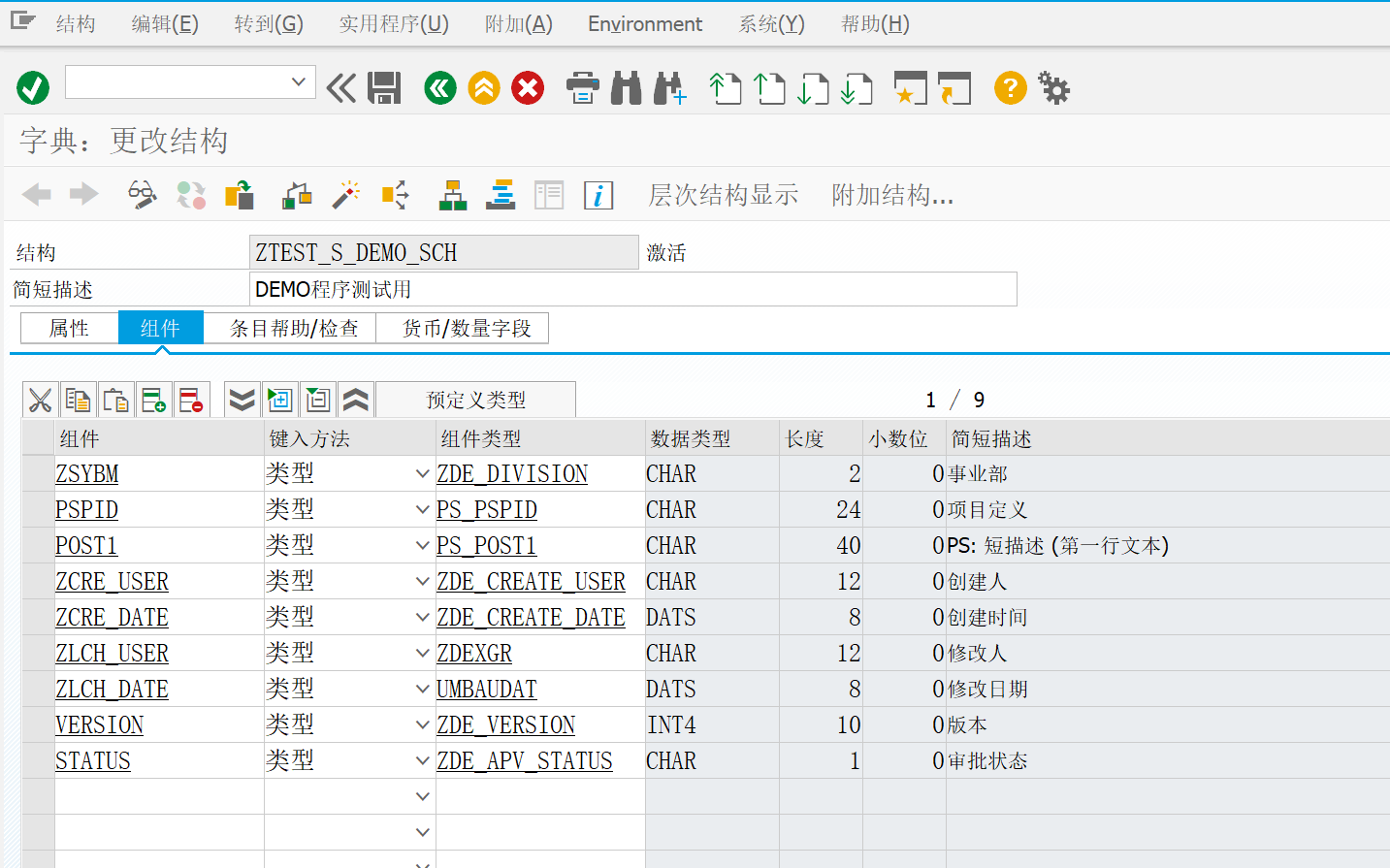Open component type link PS_PSPID
Screen dimensions: 1390x868
pyautogui.click(x=487, y=509)
